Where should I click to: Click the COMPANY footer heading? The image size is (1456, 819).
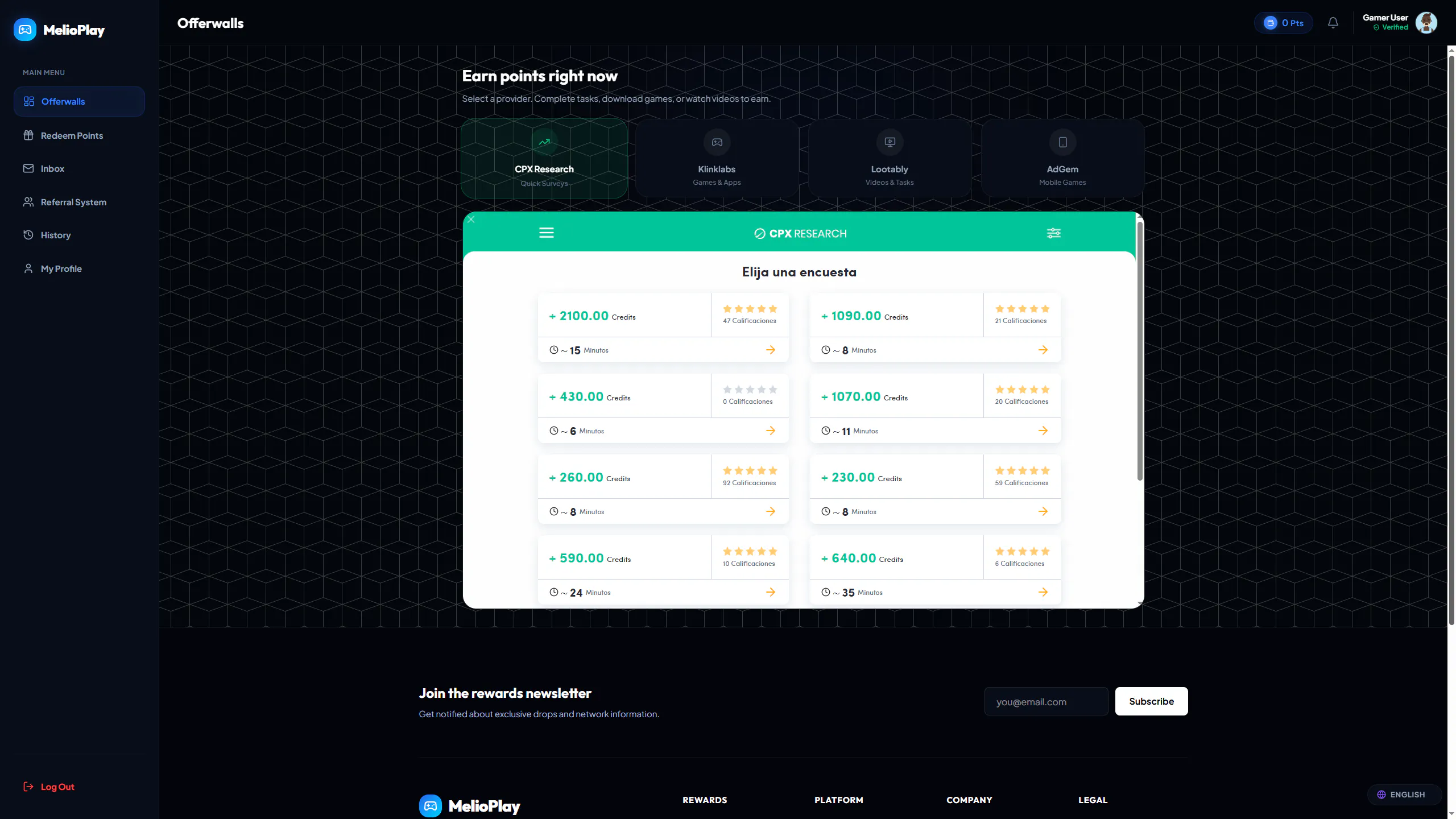969,800
